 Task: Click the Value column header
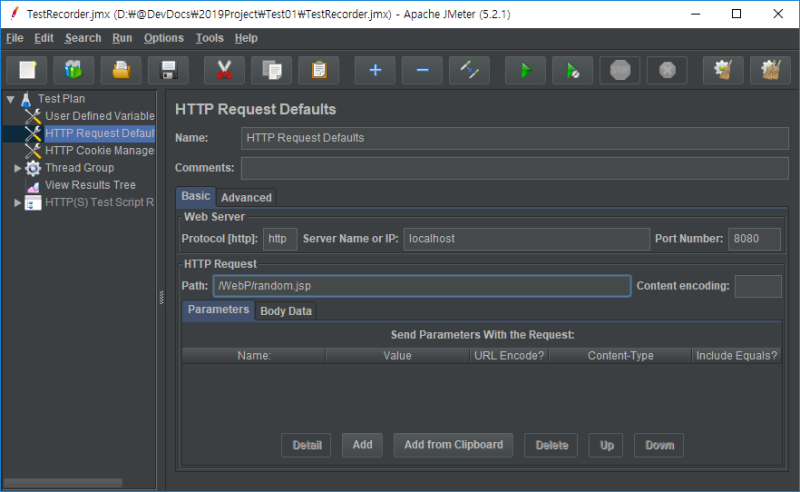click(397, 356)
